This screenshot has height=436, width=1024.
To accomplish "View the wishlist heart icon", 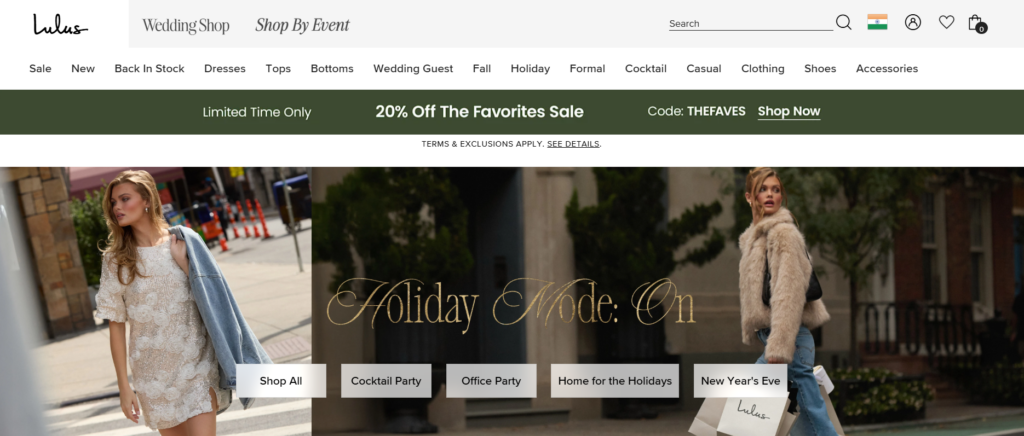I will [x=946, y=22].
